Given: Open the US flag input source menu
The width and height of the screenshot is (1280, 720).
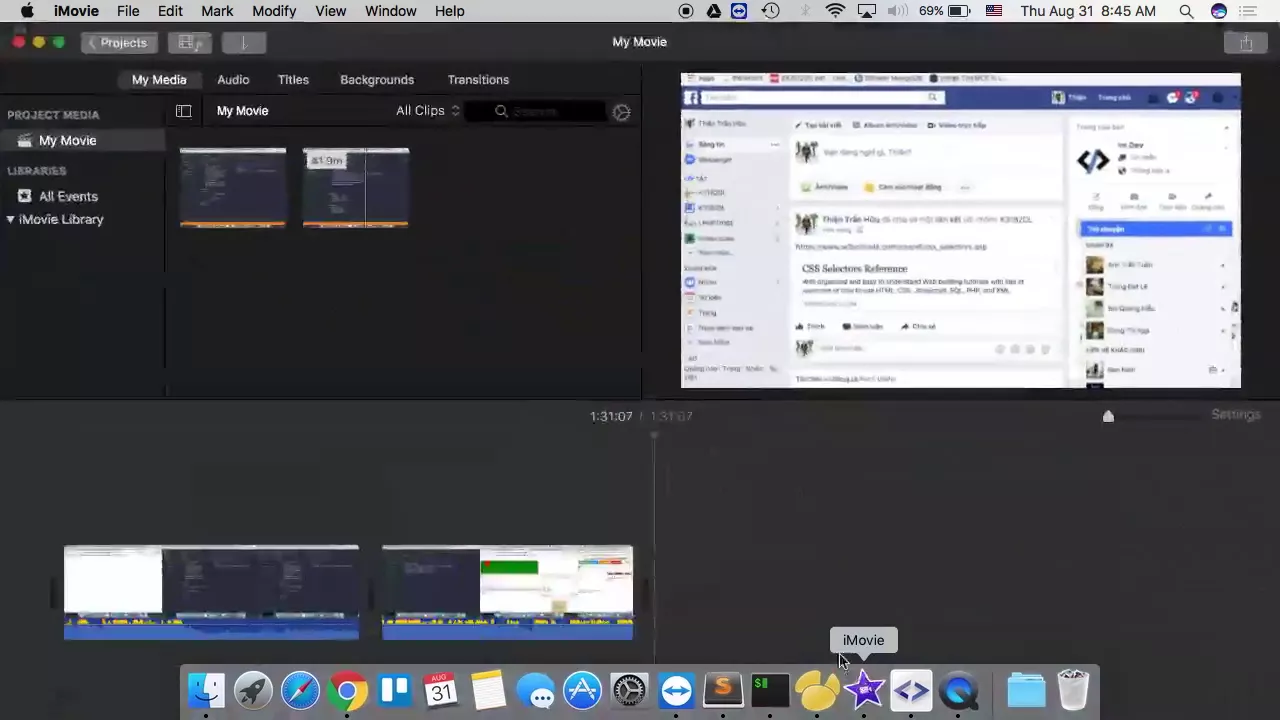Looking at the screenshot, I should 994,11.
